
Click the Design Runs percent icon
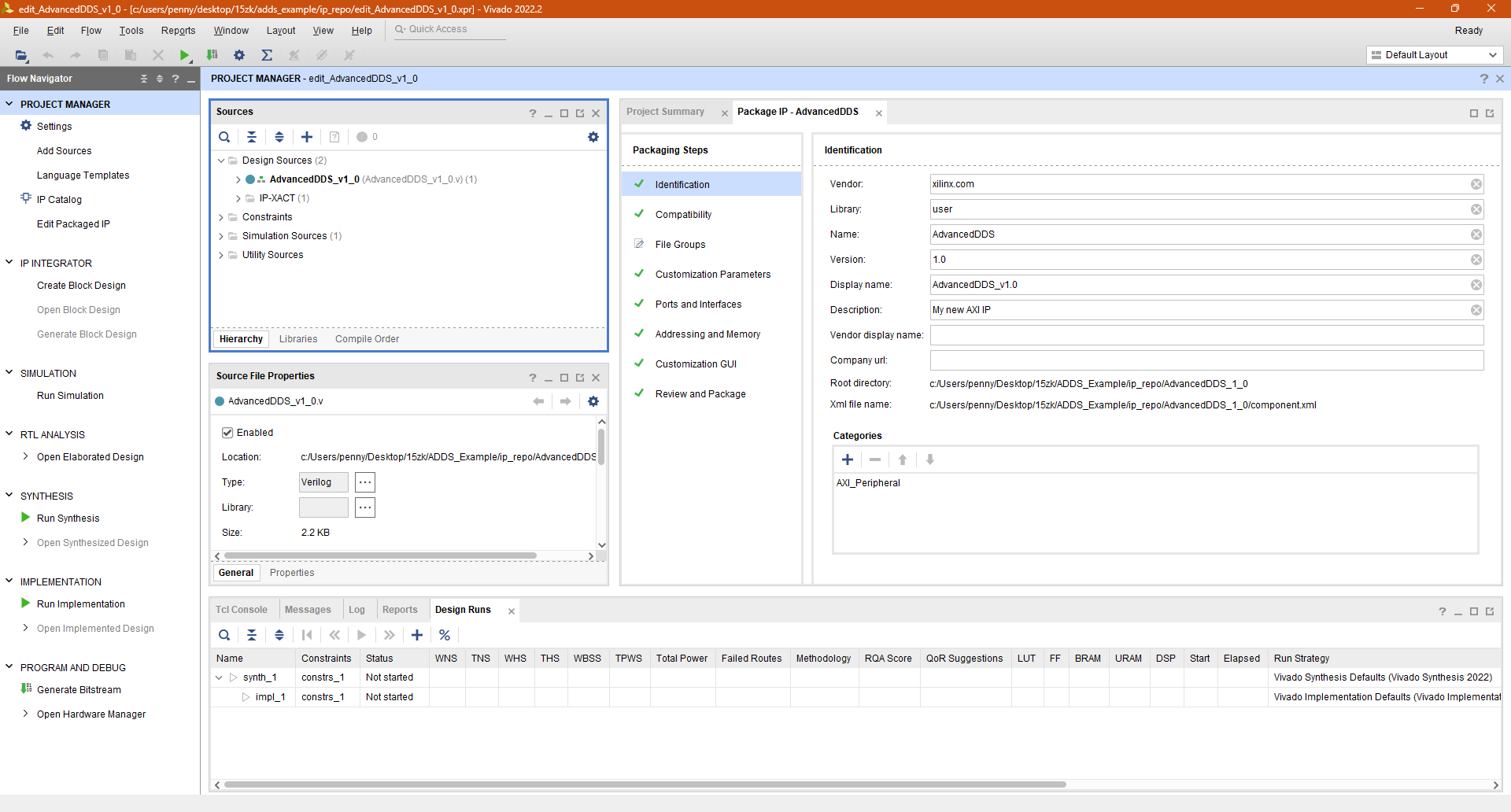pos(445,635)
